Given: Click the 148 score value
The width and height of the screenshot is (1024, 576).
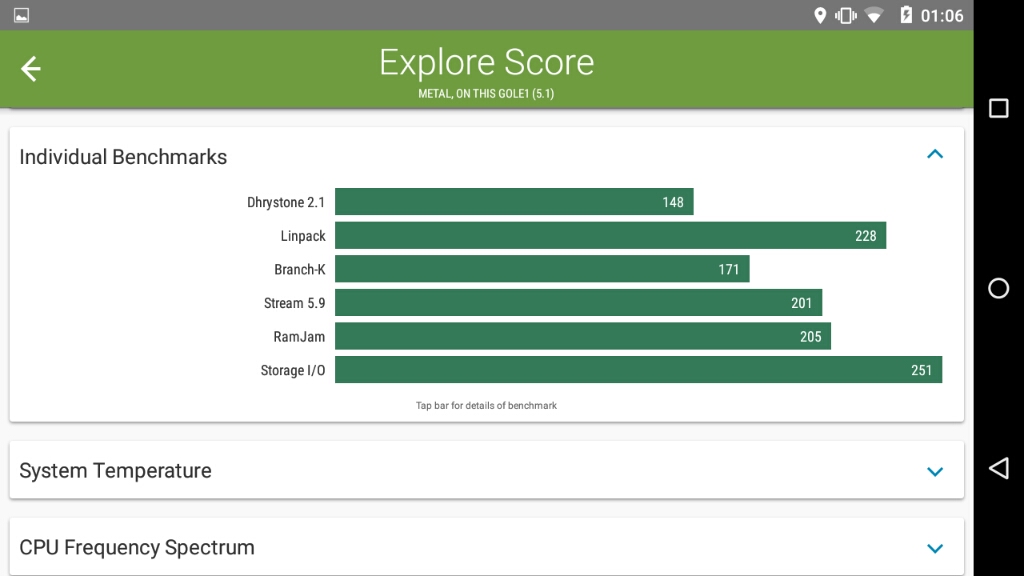Looking at the screenshot, I should click(x=673, y=202).
